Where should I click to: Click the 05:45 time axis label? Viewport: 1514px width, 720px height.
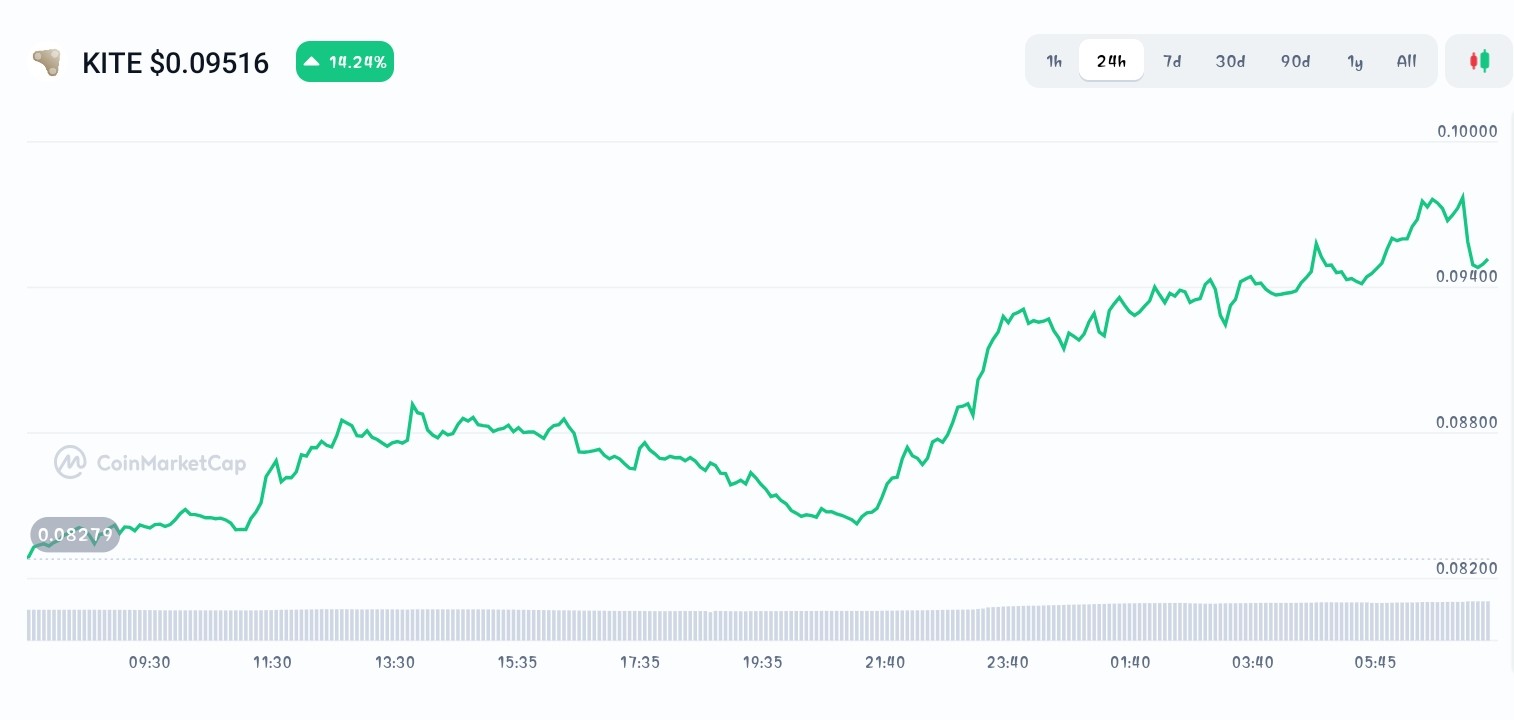tap(1375, 662)
